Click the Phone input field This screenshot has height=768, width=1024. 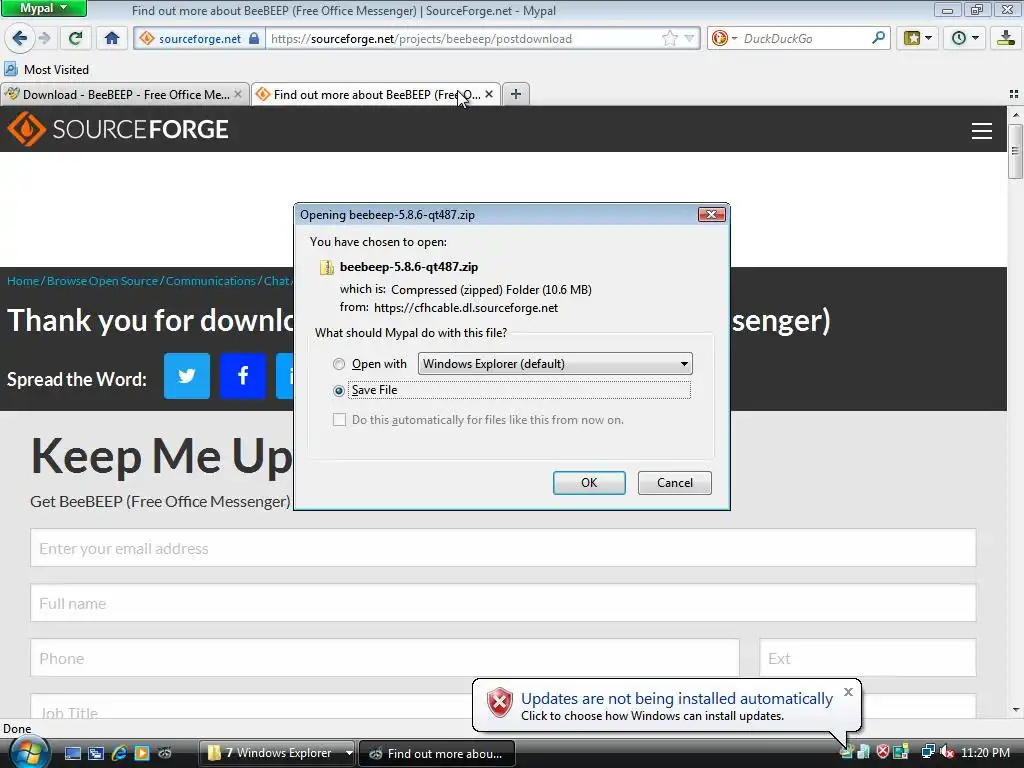(x=385, y=658)
